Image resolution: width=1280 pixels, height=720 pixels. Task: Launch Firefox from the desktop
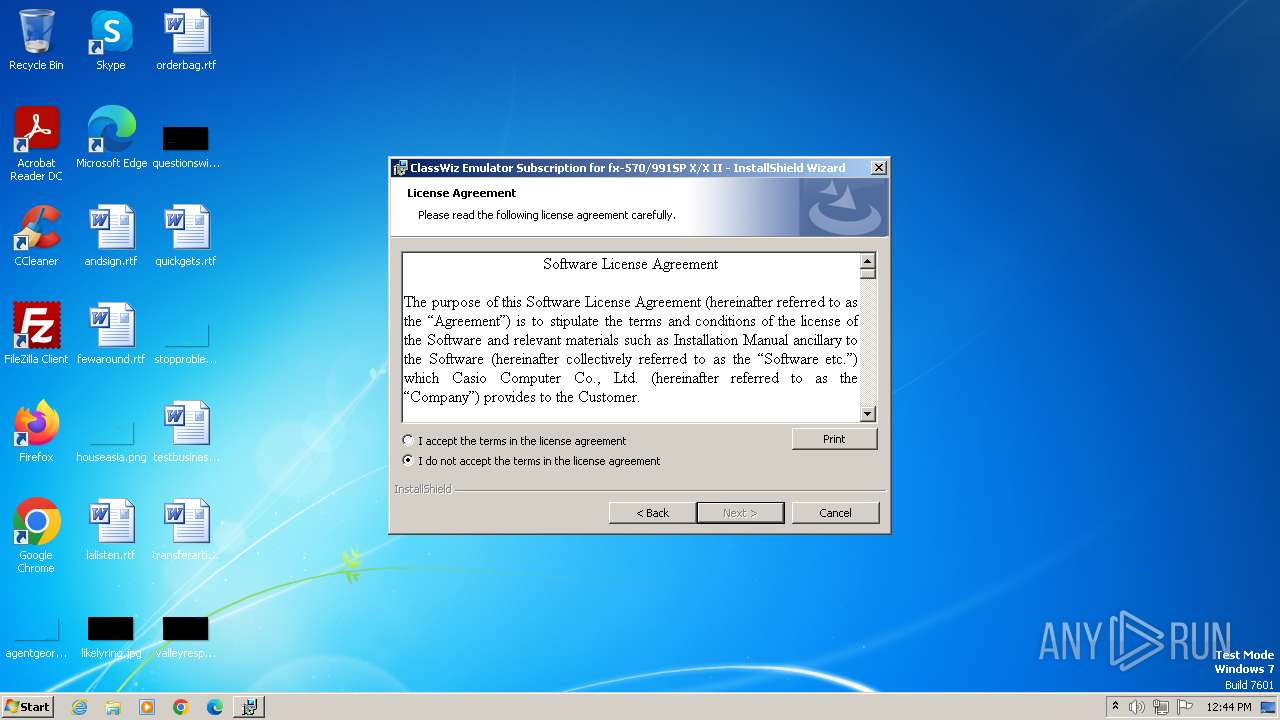click(x=36, y=432)
